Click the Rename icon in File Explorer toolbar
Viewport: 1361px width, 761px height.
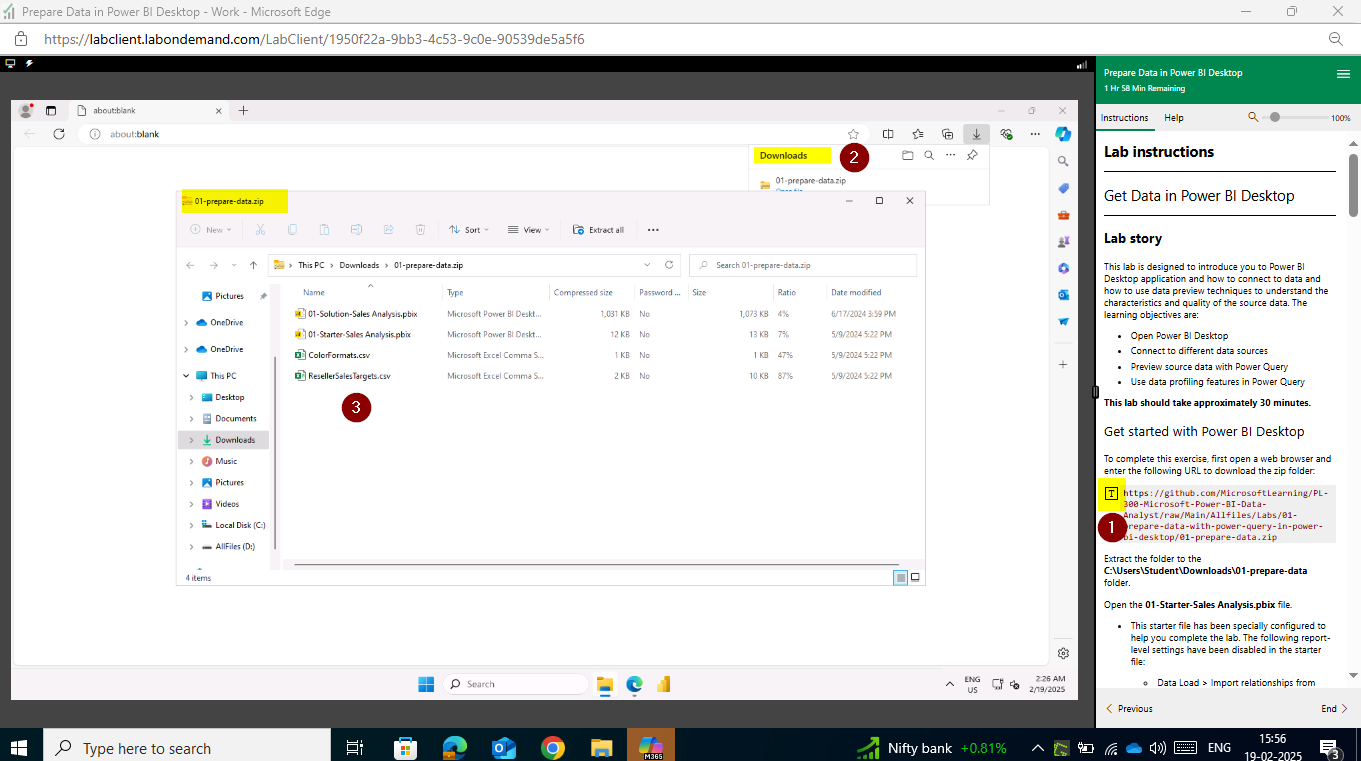coord(356,230)
